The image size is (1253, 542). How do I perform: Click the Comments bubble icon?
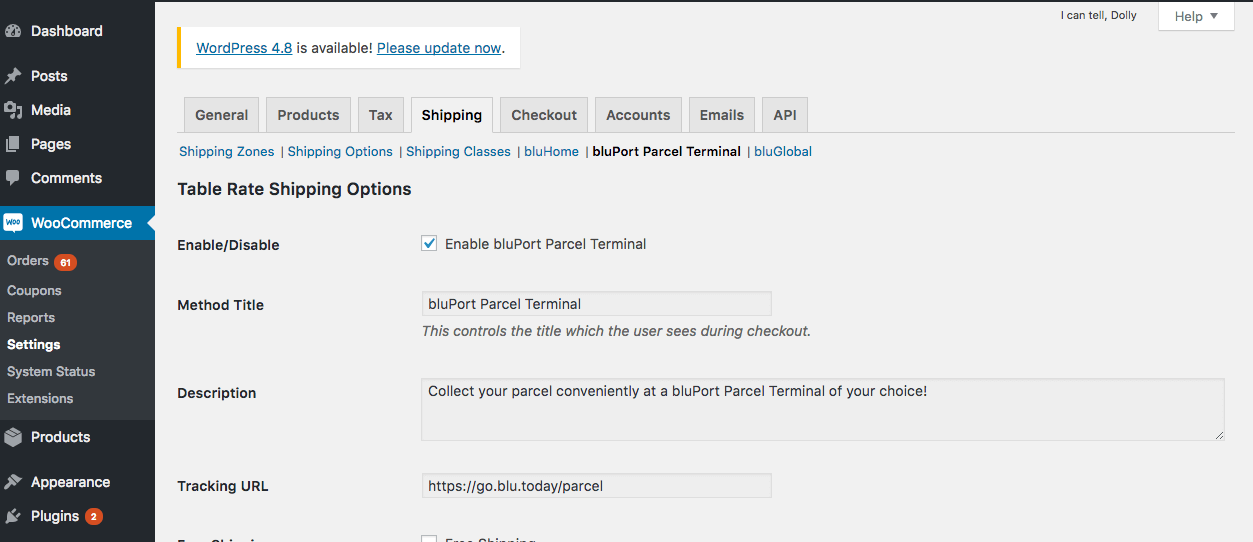13,178
